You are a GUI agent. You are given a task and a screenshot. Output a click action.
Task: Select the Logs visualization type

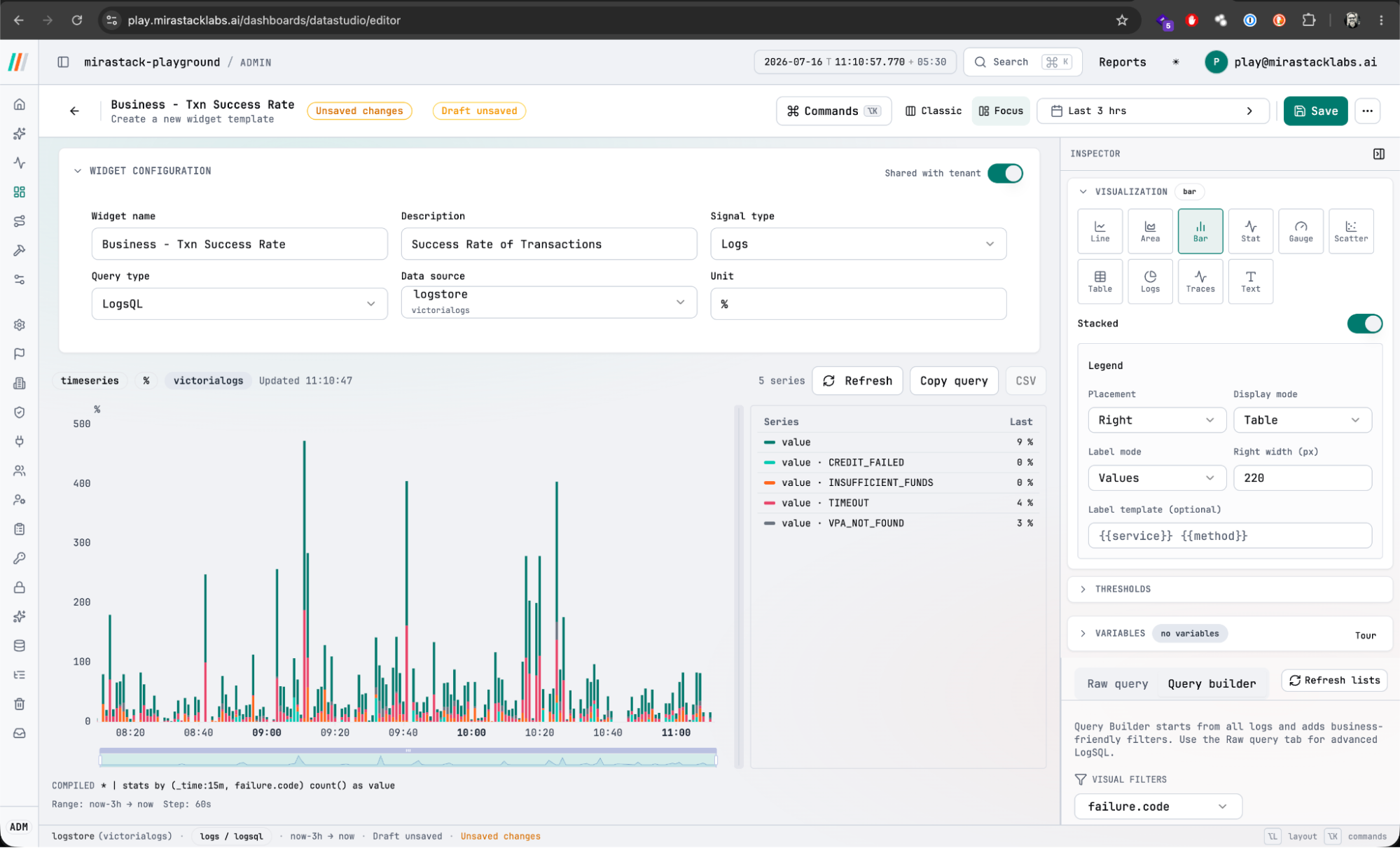(1150, 281)
